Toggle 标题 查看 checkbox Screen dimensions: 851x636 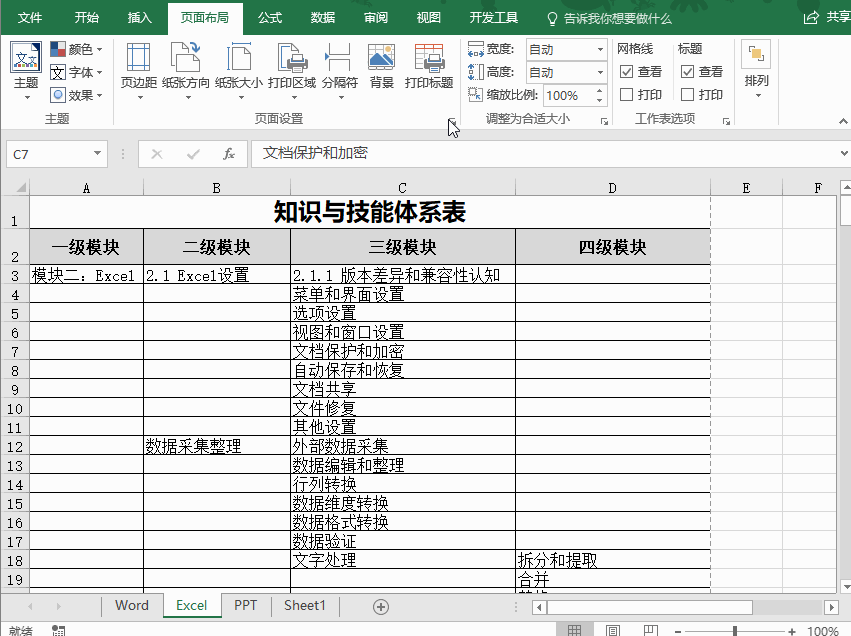click(x=687, y=72)
